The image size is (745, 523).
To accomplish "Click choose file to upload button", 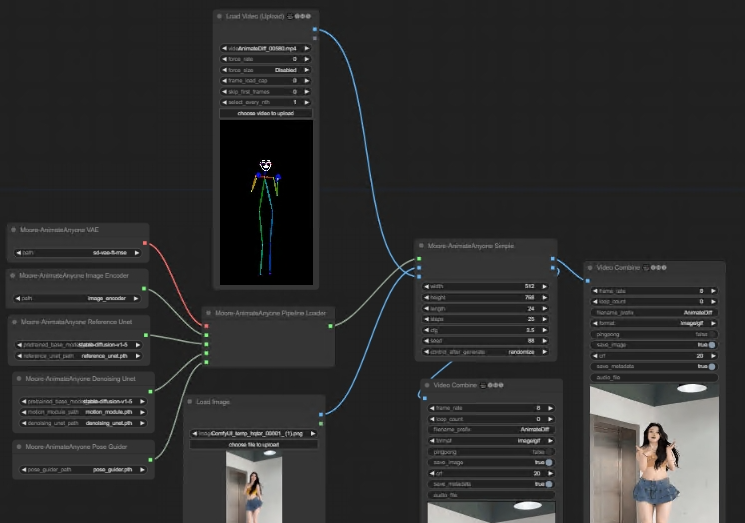I will pos(254,445).
